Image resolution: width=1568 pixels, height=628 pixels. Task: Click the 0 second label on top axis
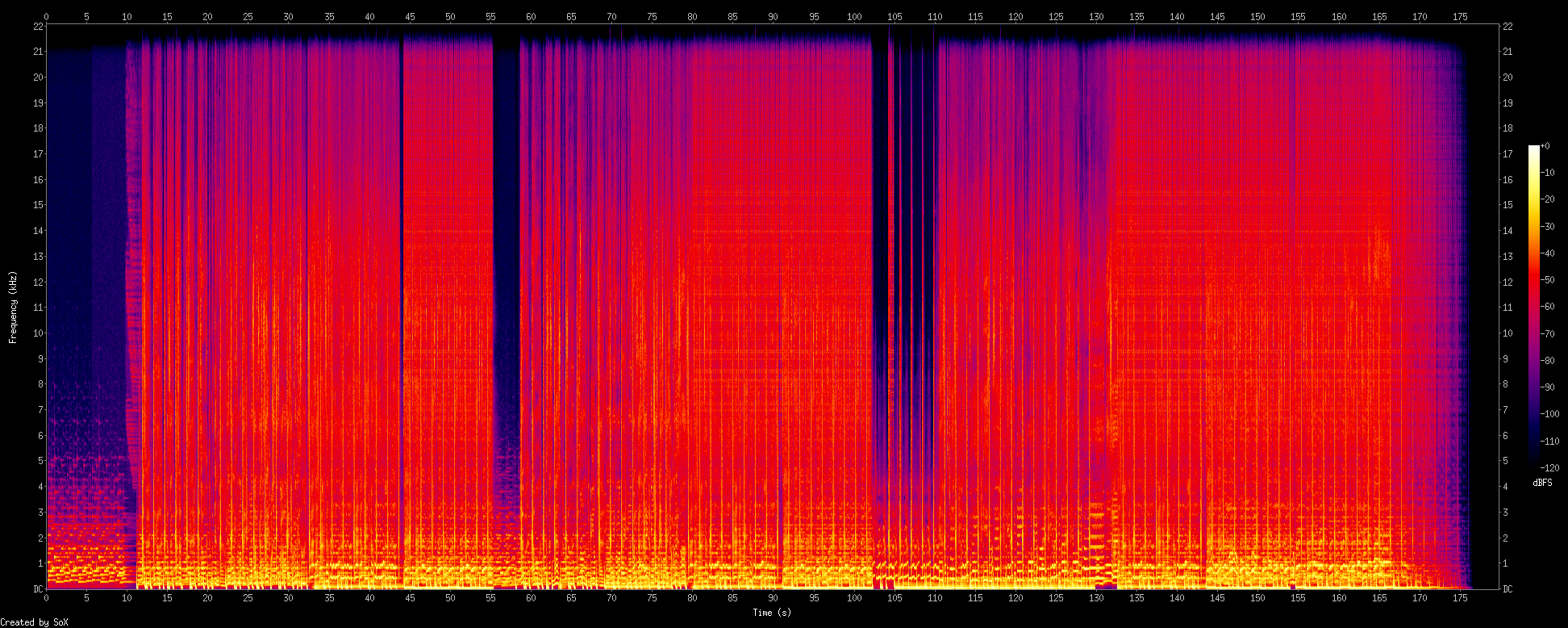46,16
